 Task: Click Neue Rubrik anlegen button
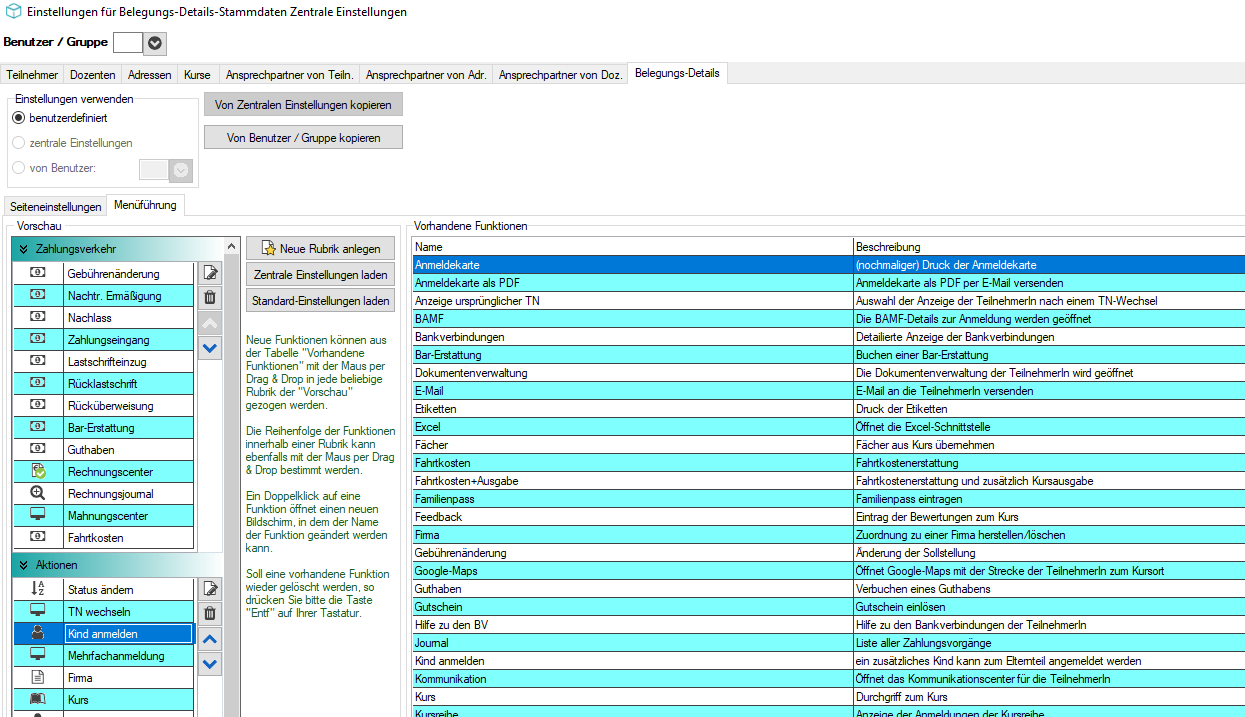[x=320, y=248]
